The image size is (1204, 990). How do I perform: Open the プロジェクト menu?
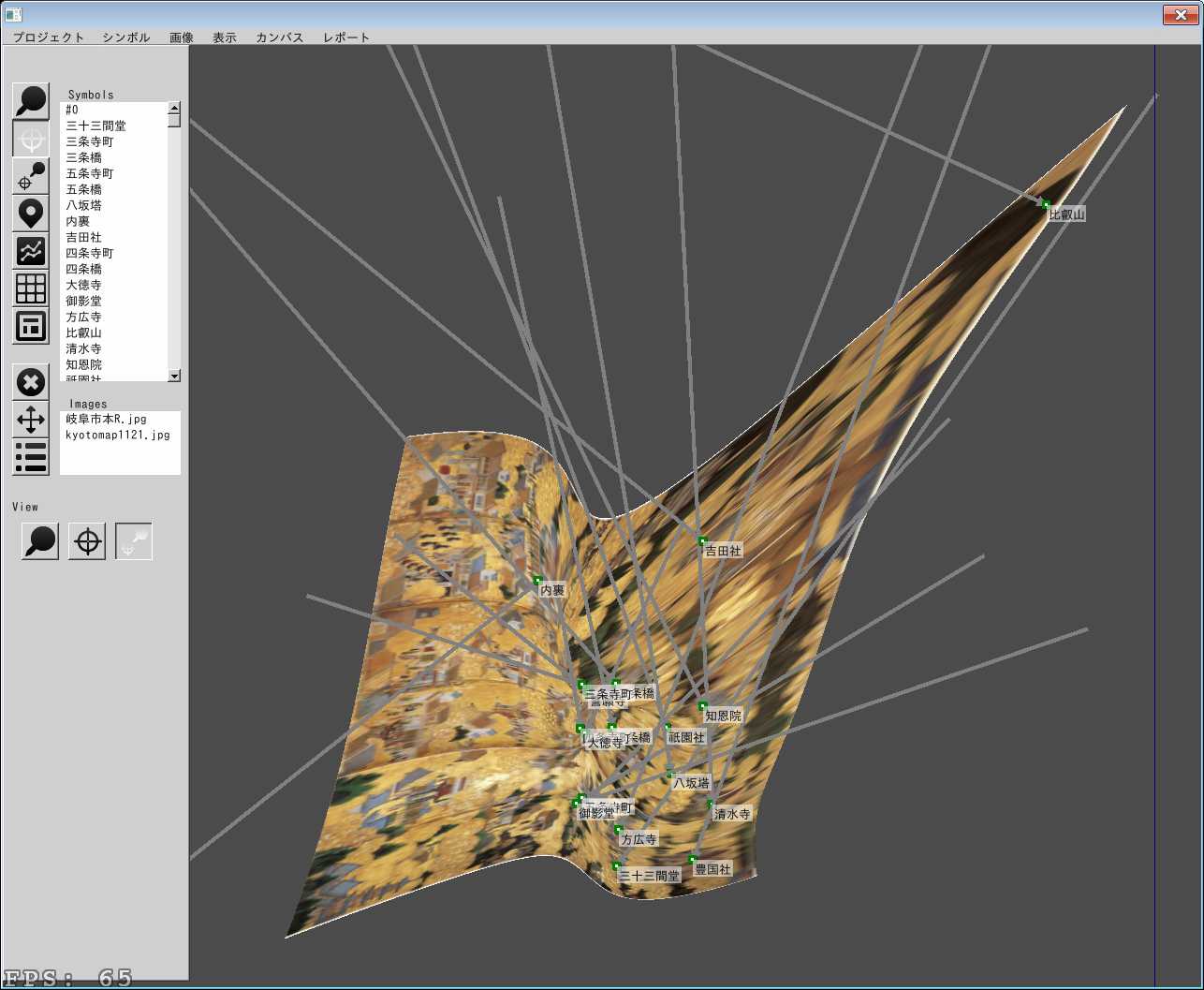click(49, 37)
